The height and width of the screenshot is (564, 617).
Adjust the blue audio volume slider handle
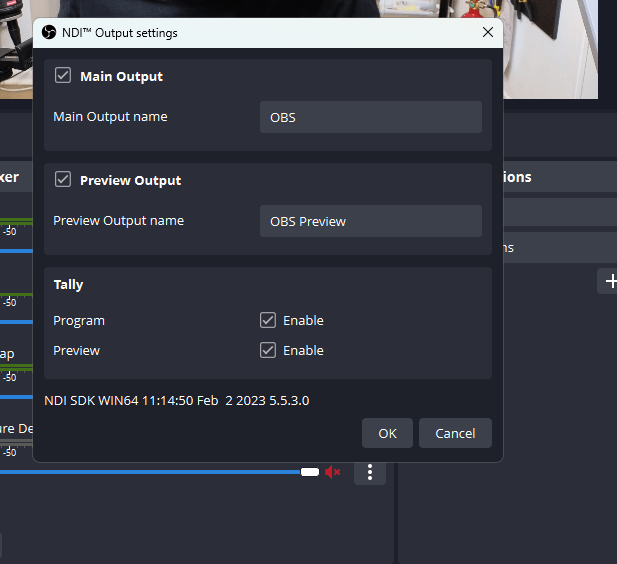[310, 472]
